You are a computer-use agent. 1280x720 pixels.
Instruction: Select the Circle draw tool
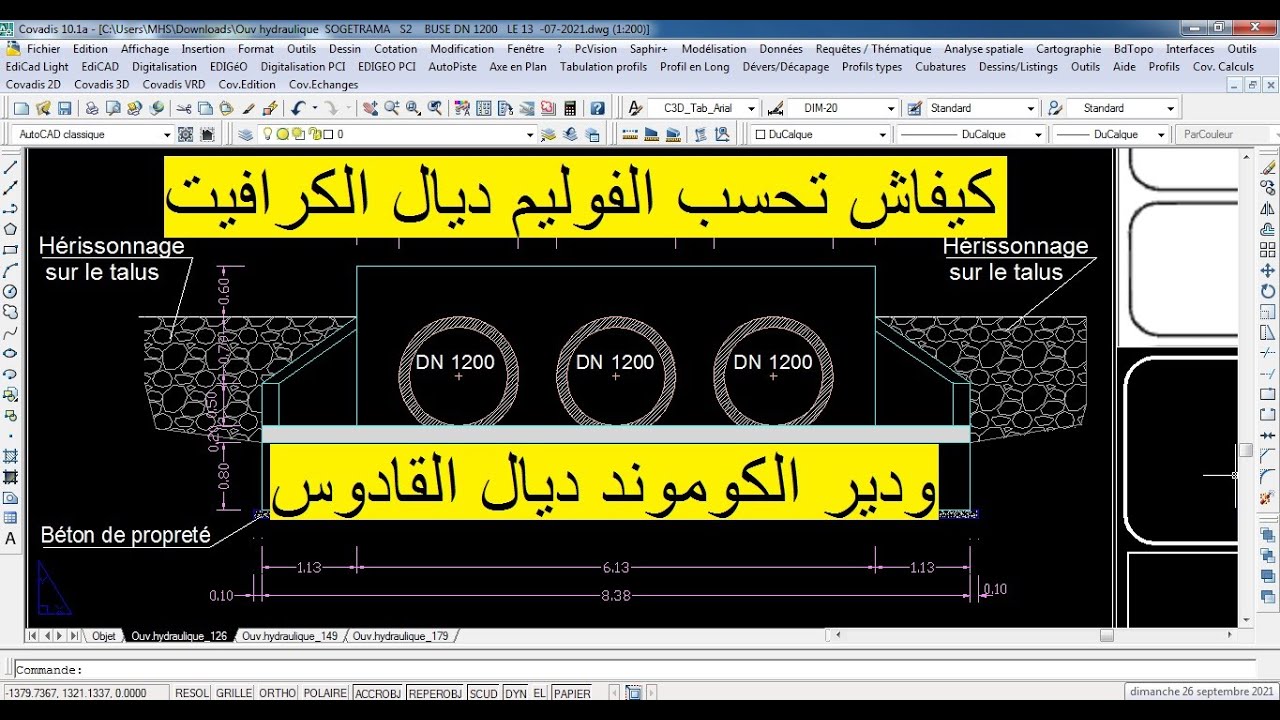[11, 291]
